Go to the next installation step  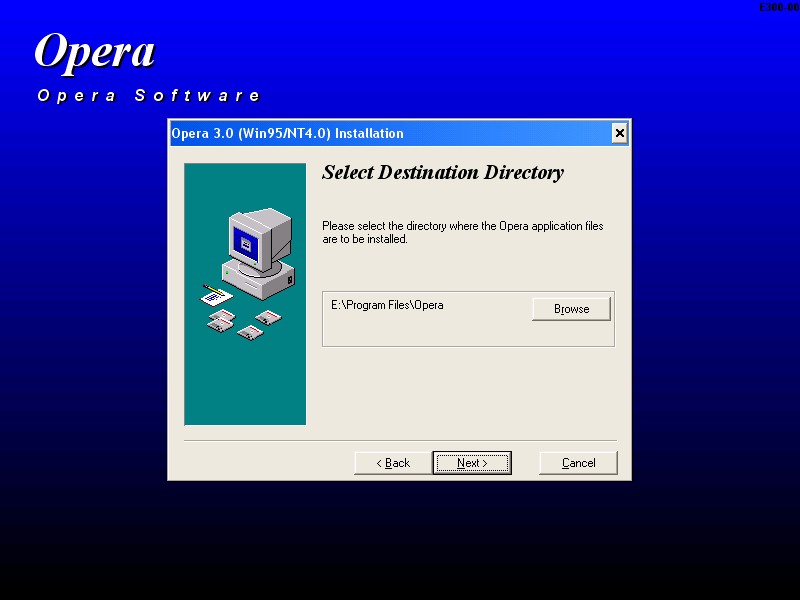[472, 463]
